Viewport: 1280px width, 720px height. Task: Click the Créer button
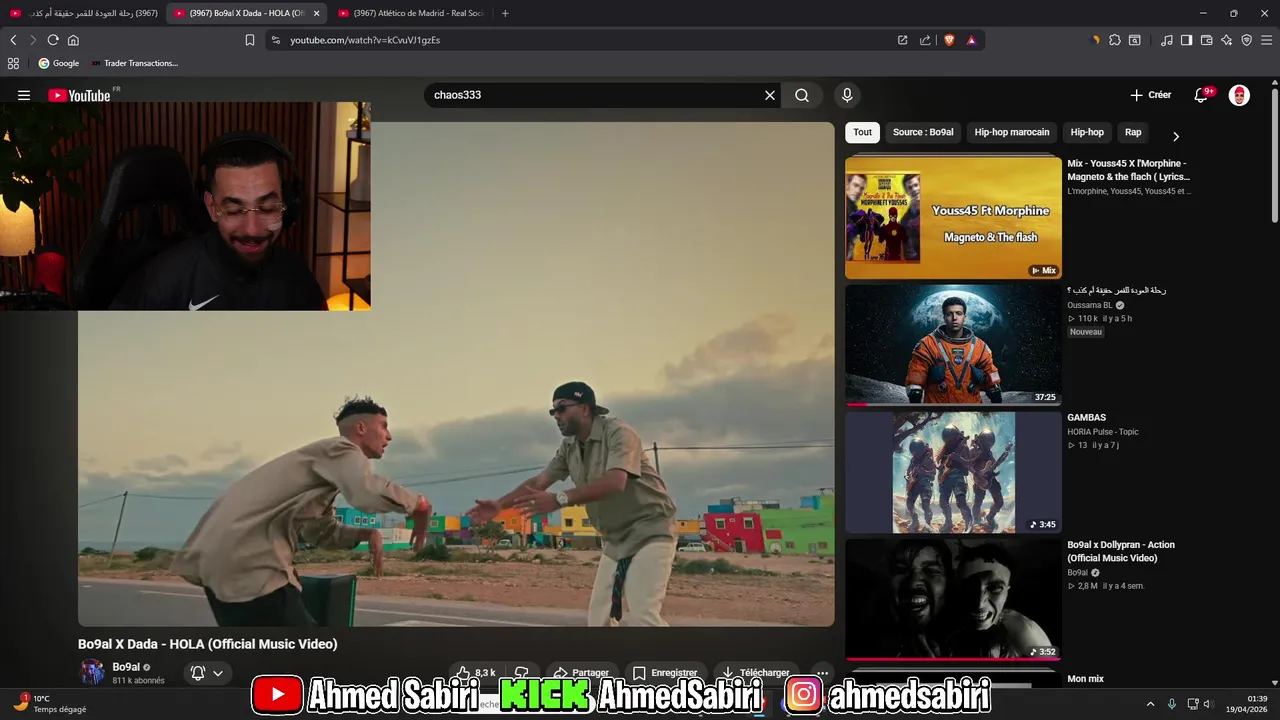pyautogui.click(x=1151, y=95)
